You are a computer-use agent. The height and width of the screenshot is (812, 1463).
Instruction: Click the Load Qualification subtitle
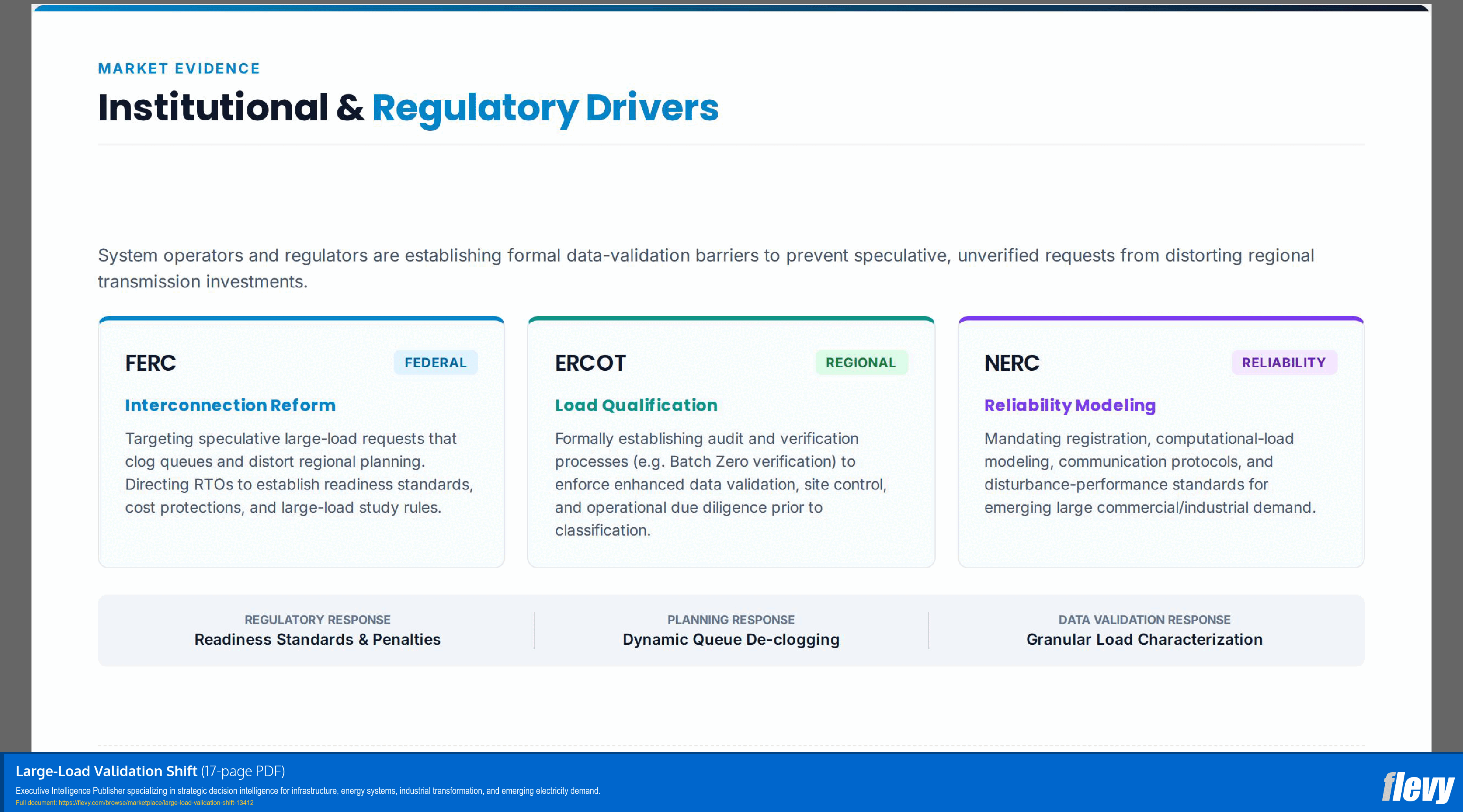(x=636, y=405)
